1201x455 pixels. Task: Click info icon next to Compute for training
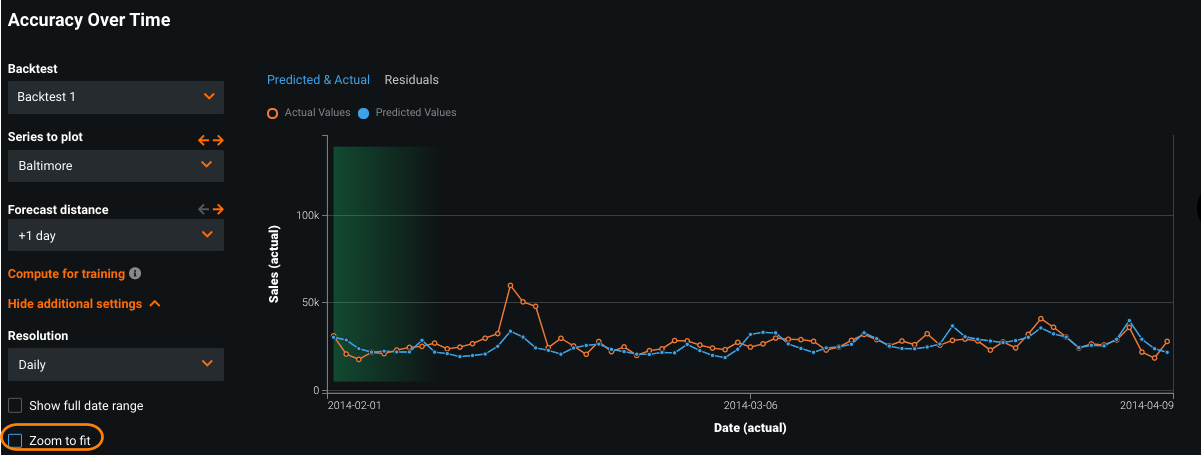coord(135,273)
